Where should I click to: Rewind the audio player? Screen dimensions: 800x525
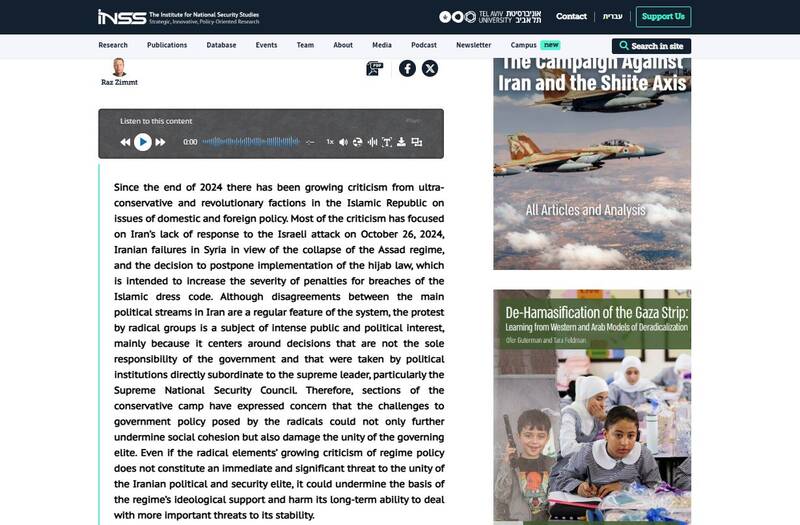[x=125, y=142]
